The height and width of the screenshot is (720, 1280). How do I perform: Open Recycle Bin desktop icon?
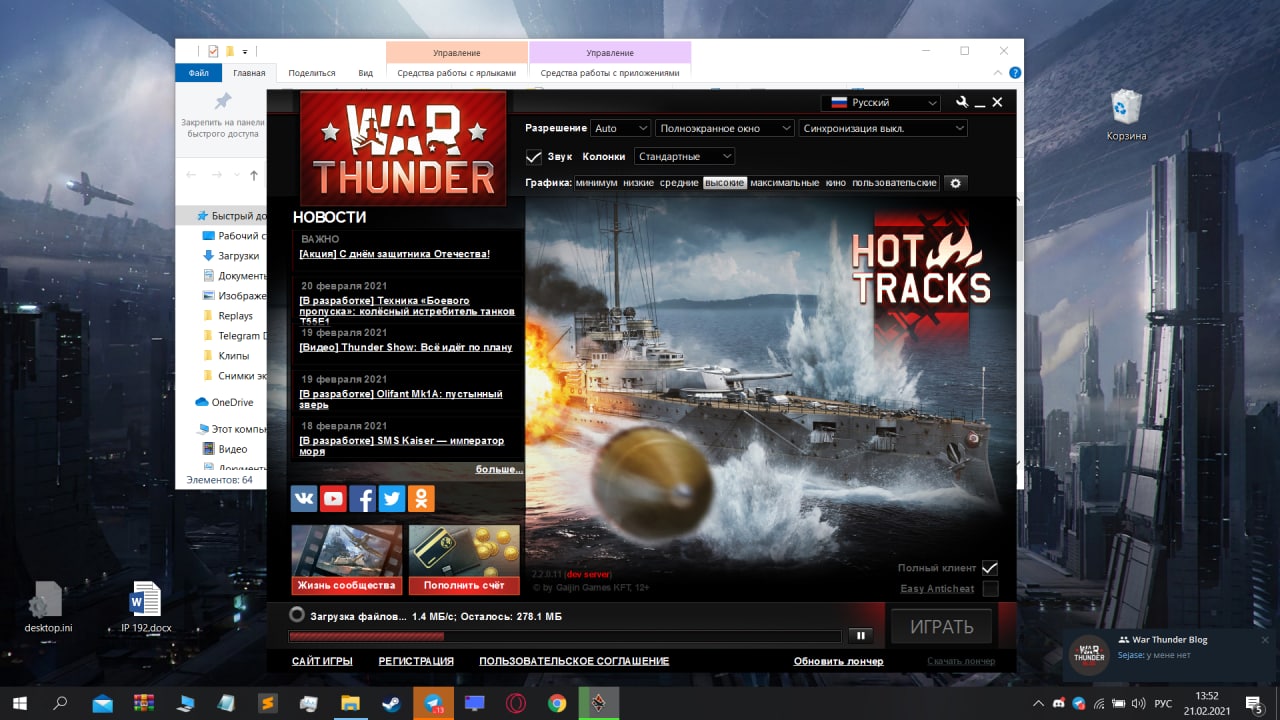(x=1126, y=115)
